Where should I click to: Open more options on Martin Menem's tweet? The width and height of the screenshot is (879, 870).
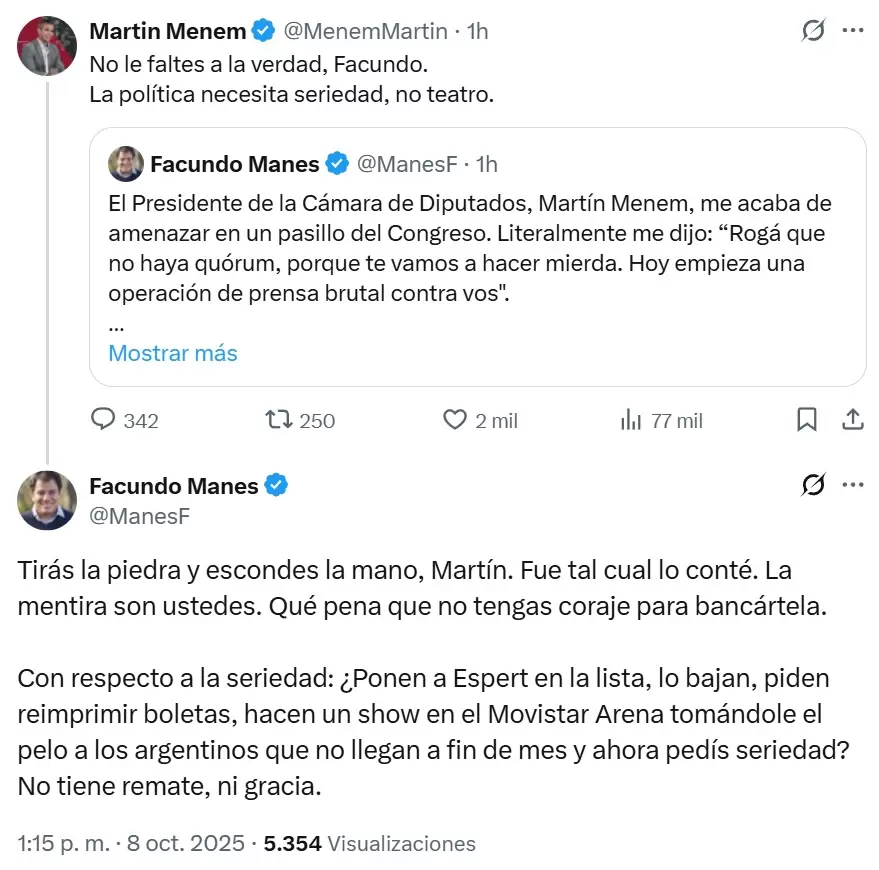tap(854, 31)
